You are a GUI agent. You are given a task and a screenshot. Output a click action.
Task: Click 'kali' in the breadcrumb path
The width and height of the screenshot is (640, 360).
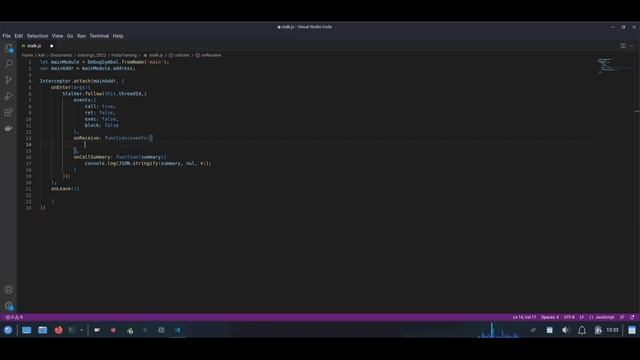pos(41,55)
